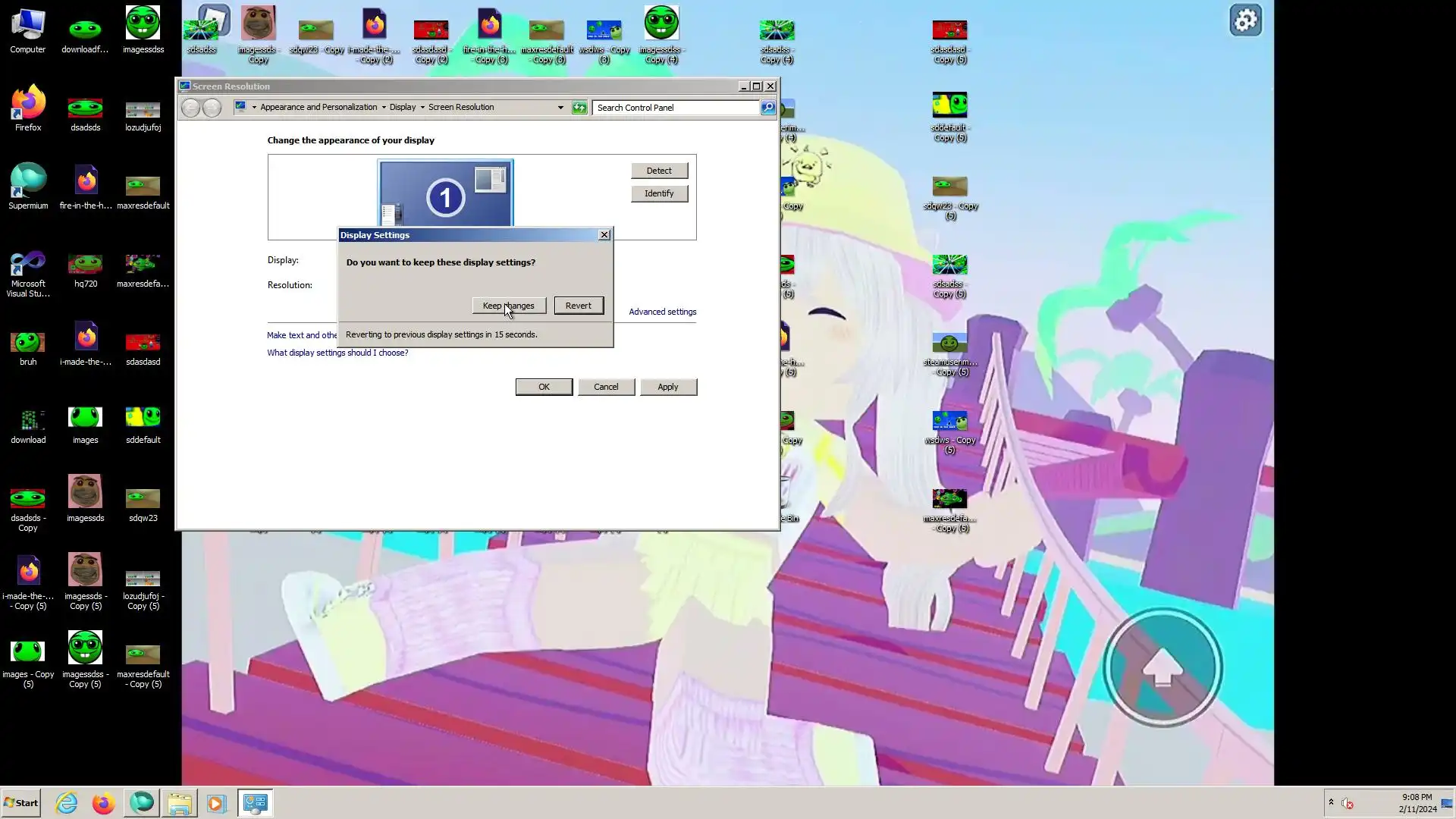
Task: Launch Internet Explorer from the taskbar
Action: tap(67, 803)
